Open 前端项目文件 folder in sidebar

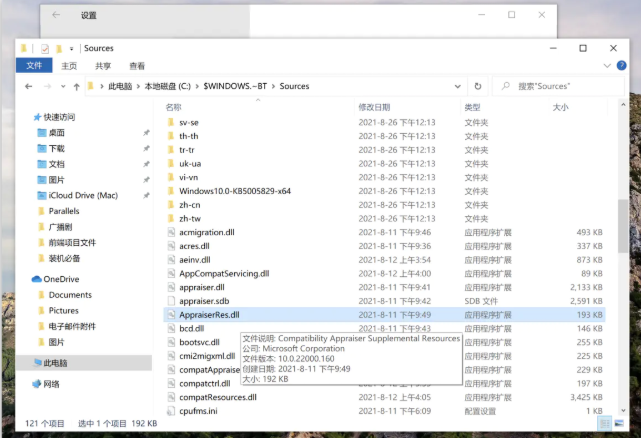click(72, 243)
